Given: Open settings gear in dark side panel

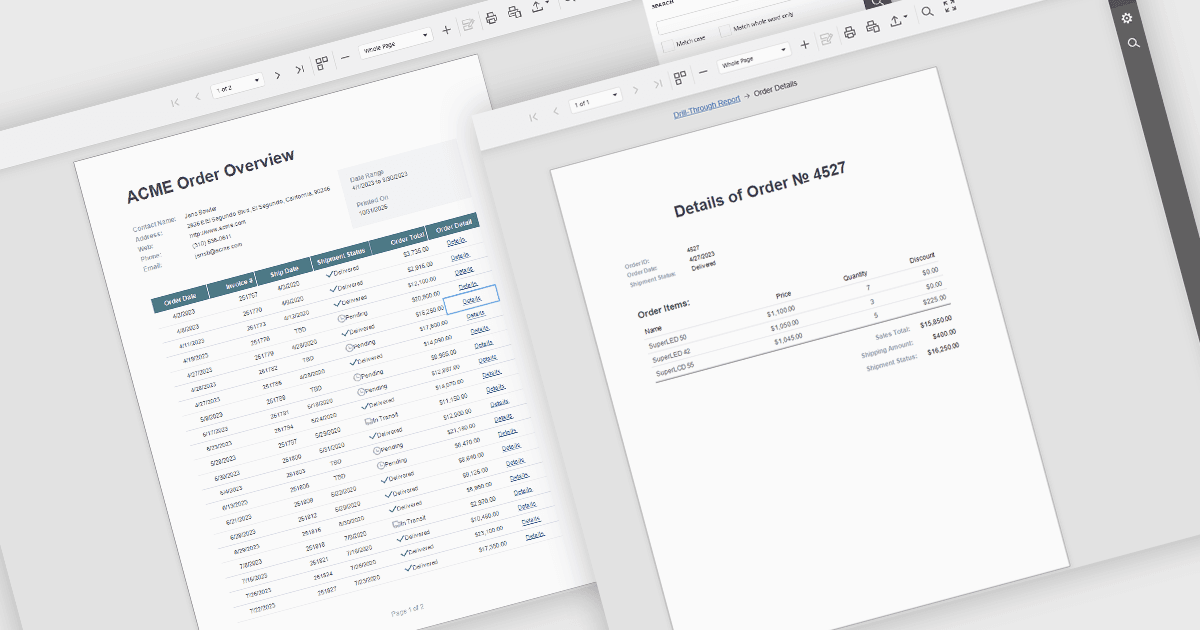Looking at the screenshot, I should tap(1127, 18).
